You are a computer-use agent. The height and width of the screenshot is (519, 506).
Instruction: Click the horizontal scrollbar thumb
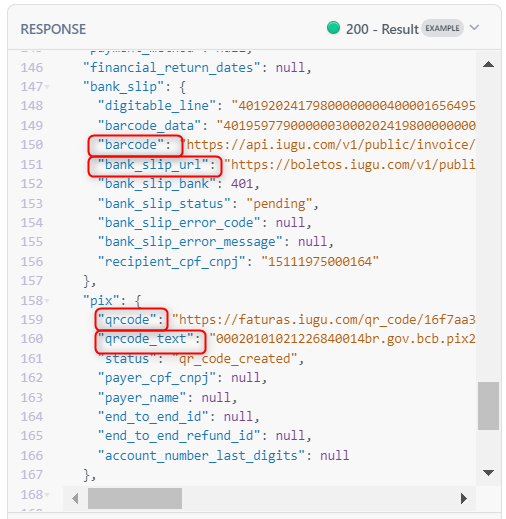click(135, 499)
